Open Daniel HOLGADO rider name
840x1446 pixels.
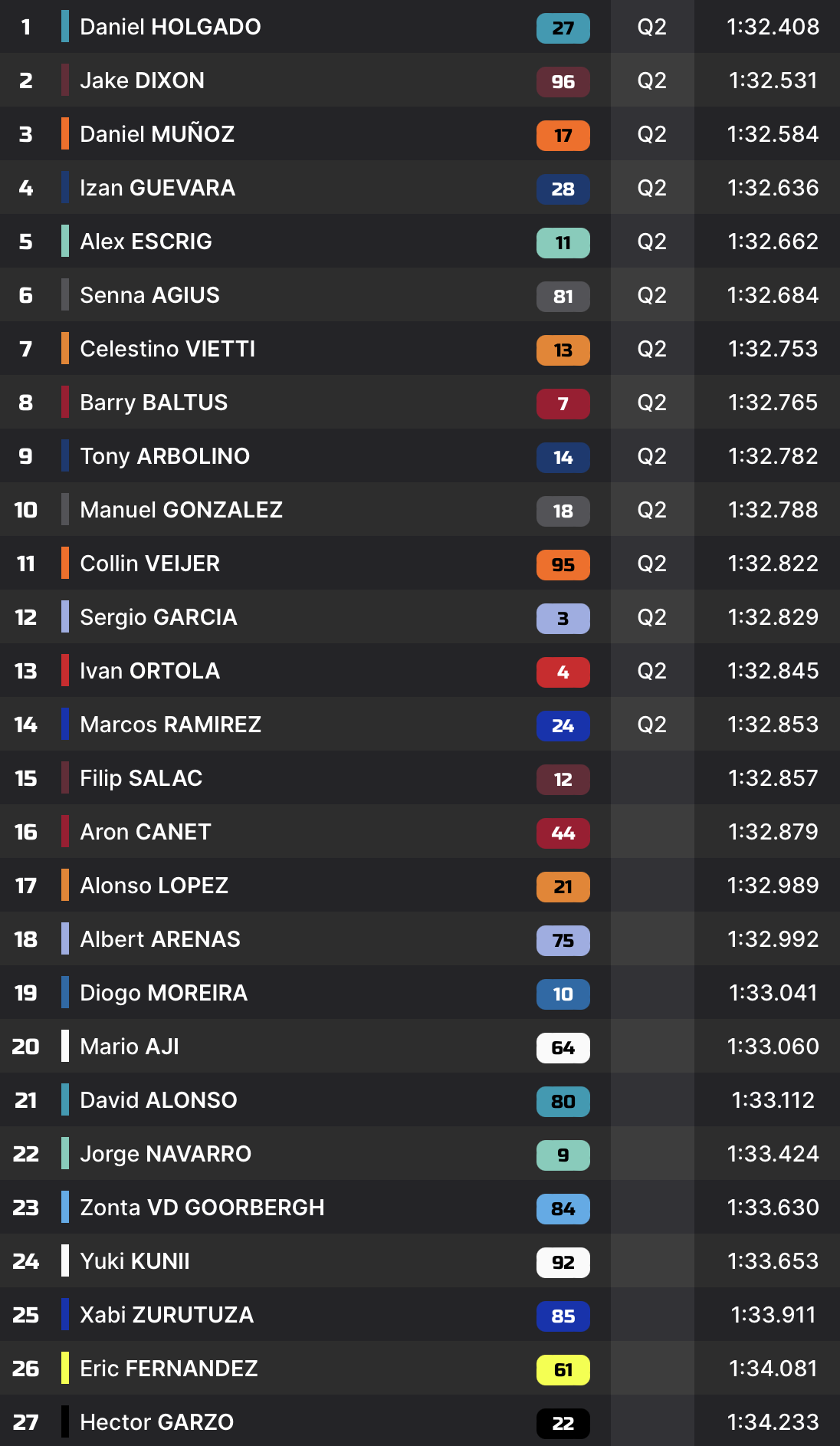coord(170,27)
